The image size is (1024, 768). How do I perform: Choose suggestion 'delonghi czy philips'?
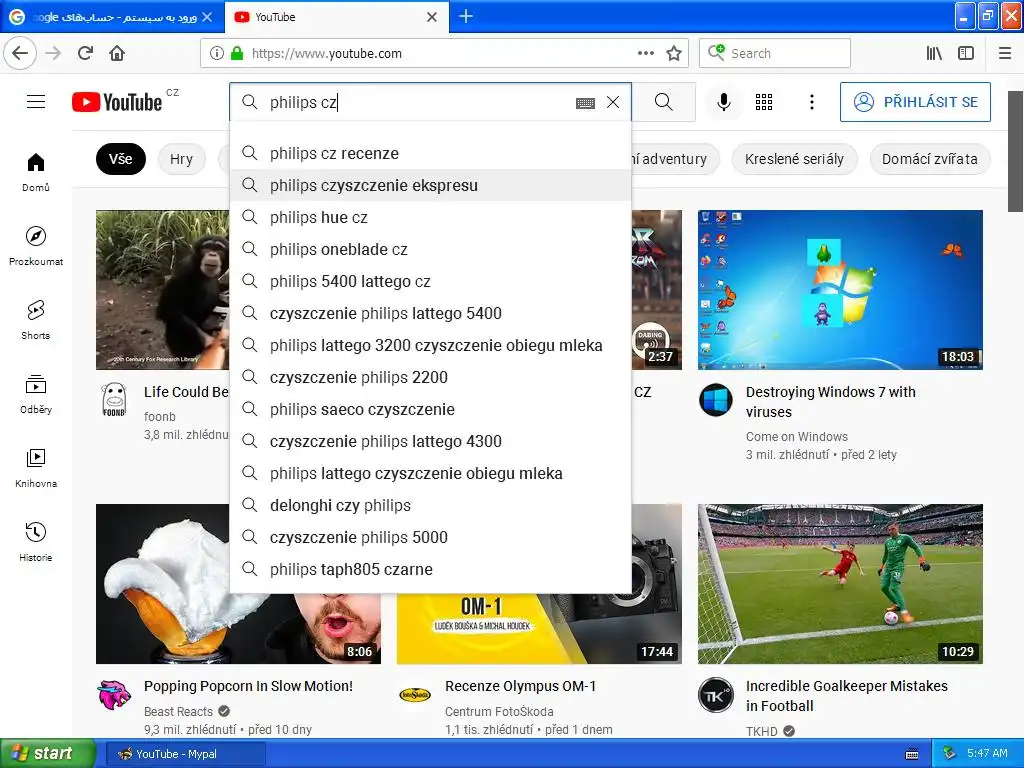point(431,505)
